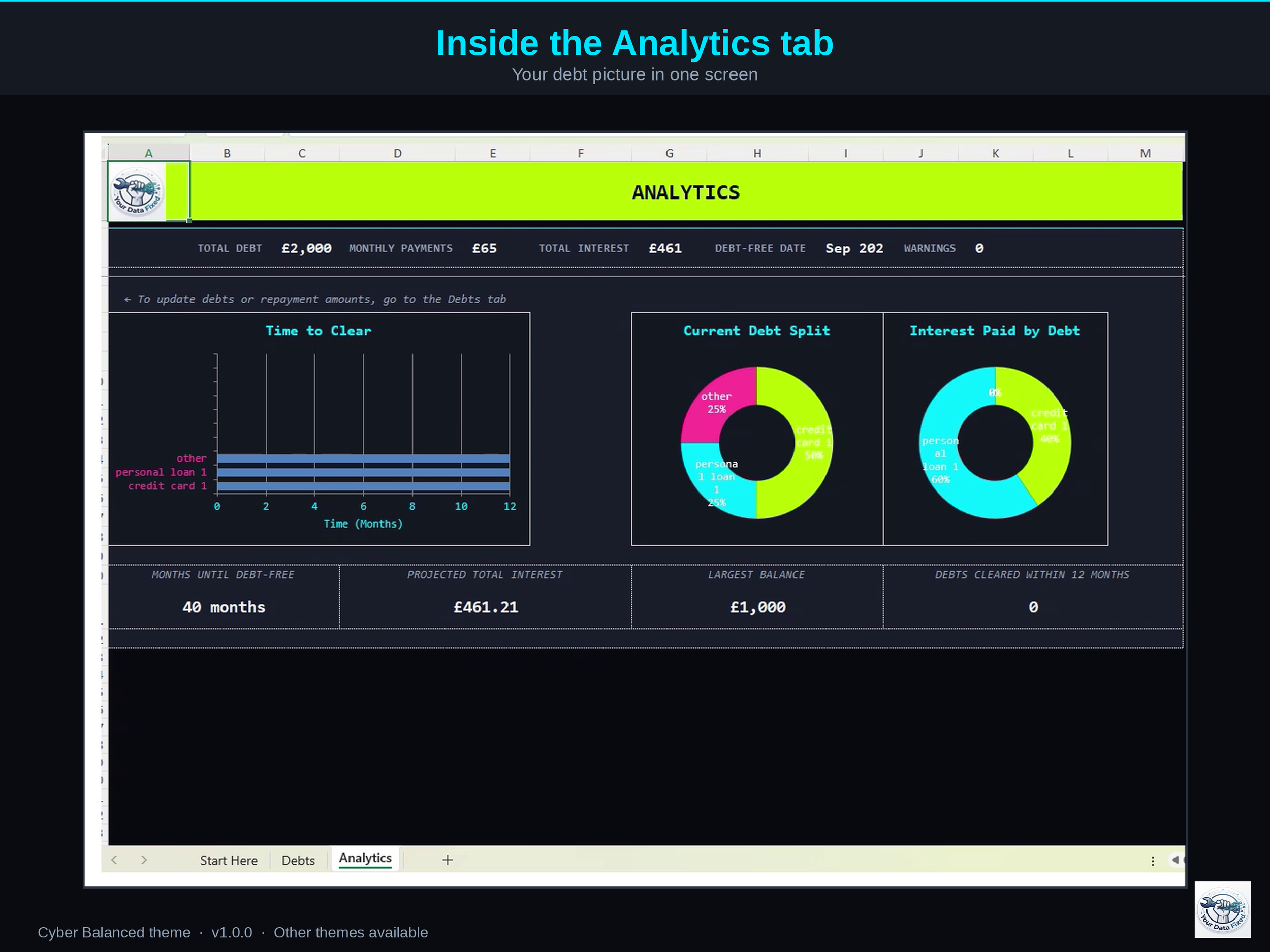Click the Time to Clear chart title
The width and height of the screenshot is (1270, 952).
click(318, 331)
